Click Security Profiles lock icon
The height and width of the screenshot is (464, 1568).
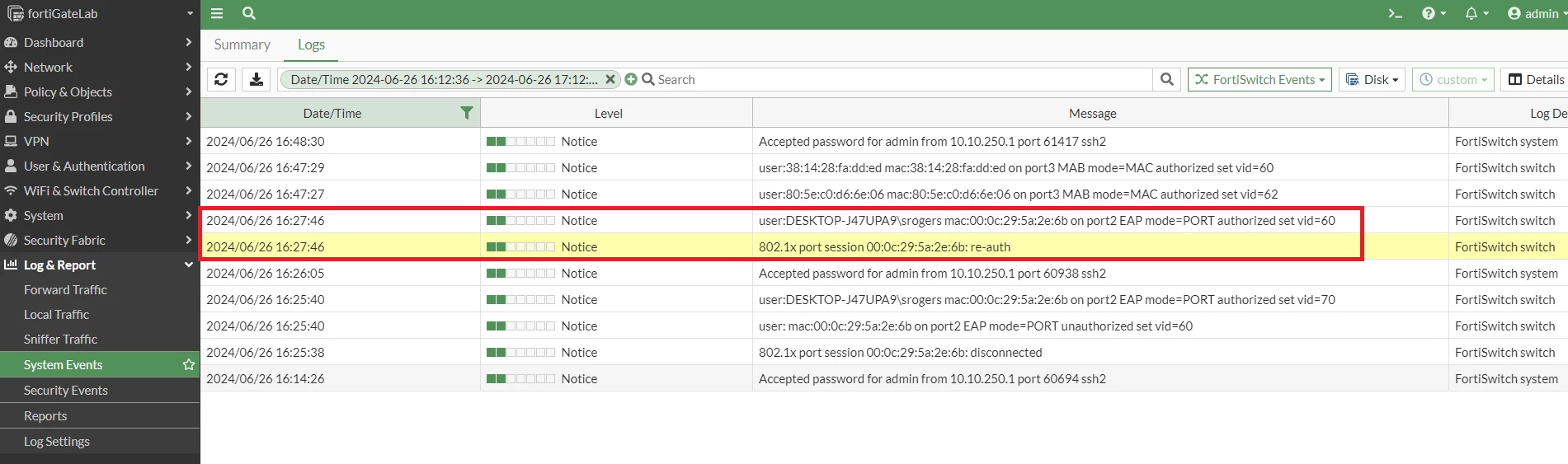click(x=11, y=116)
